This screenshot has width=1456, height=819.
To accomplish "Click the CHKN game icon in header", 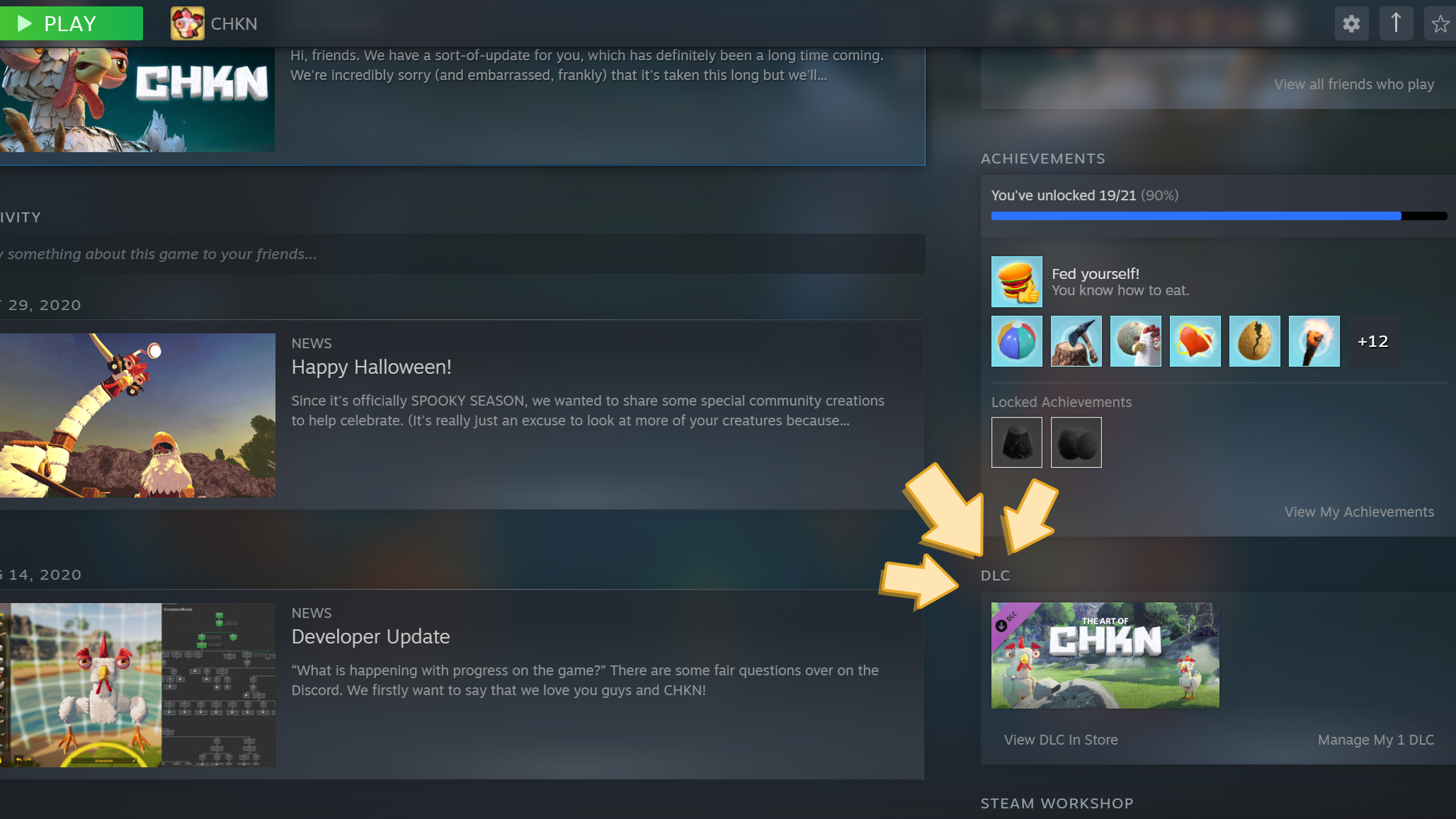I will pyautogui.click(x=188, y=23).
